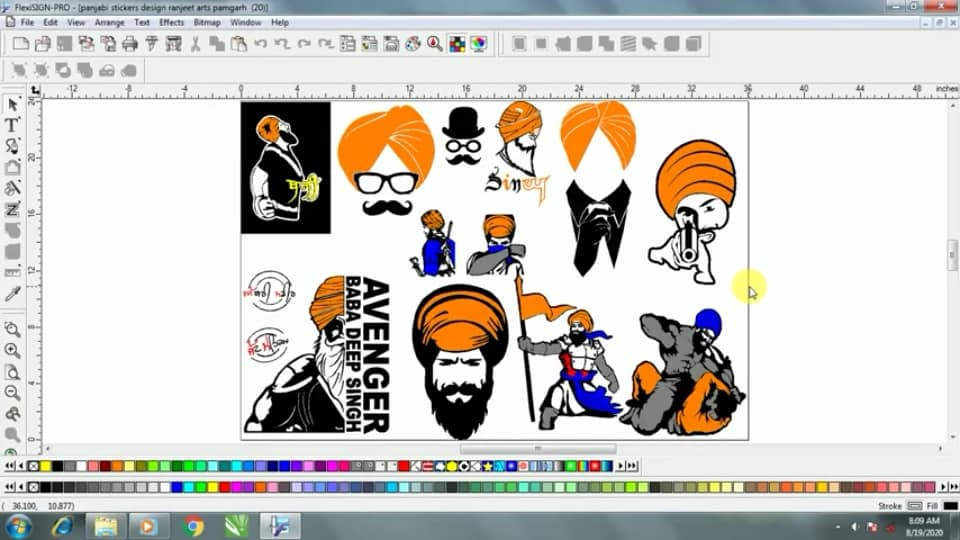Advance lower color palette one step right
Screen dimensions: 960x540
tap(943, 487)
